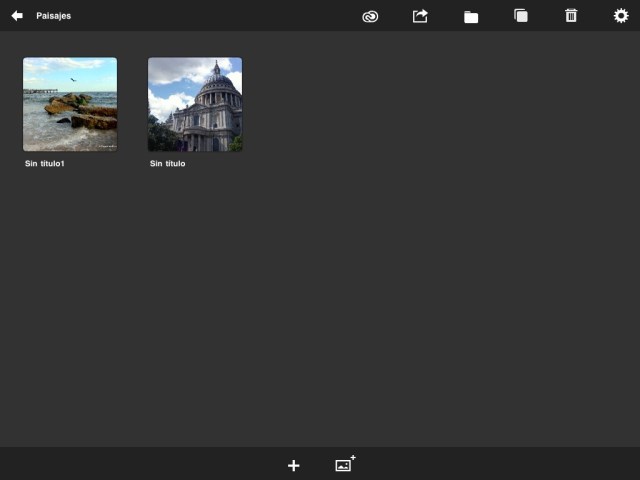Click the add image icon in bottom bar

(345, 464)
